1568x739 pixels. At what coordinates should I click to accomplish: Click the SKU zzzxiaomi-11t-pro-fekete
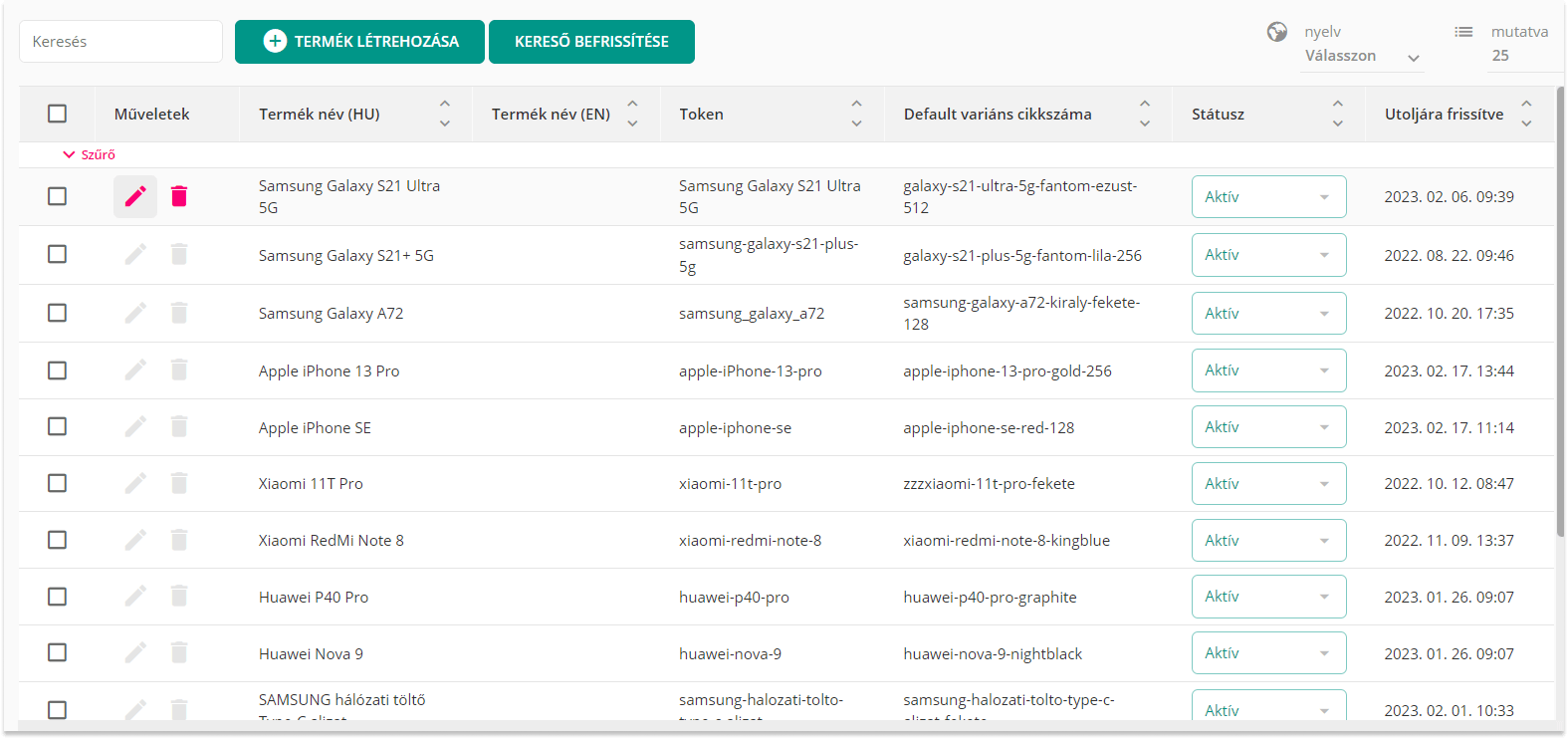[x=989, y=484]
